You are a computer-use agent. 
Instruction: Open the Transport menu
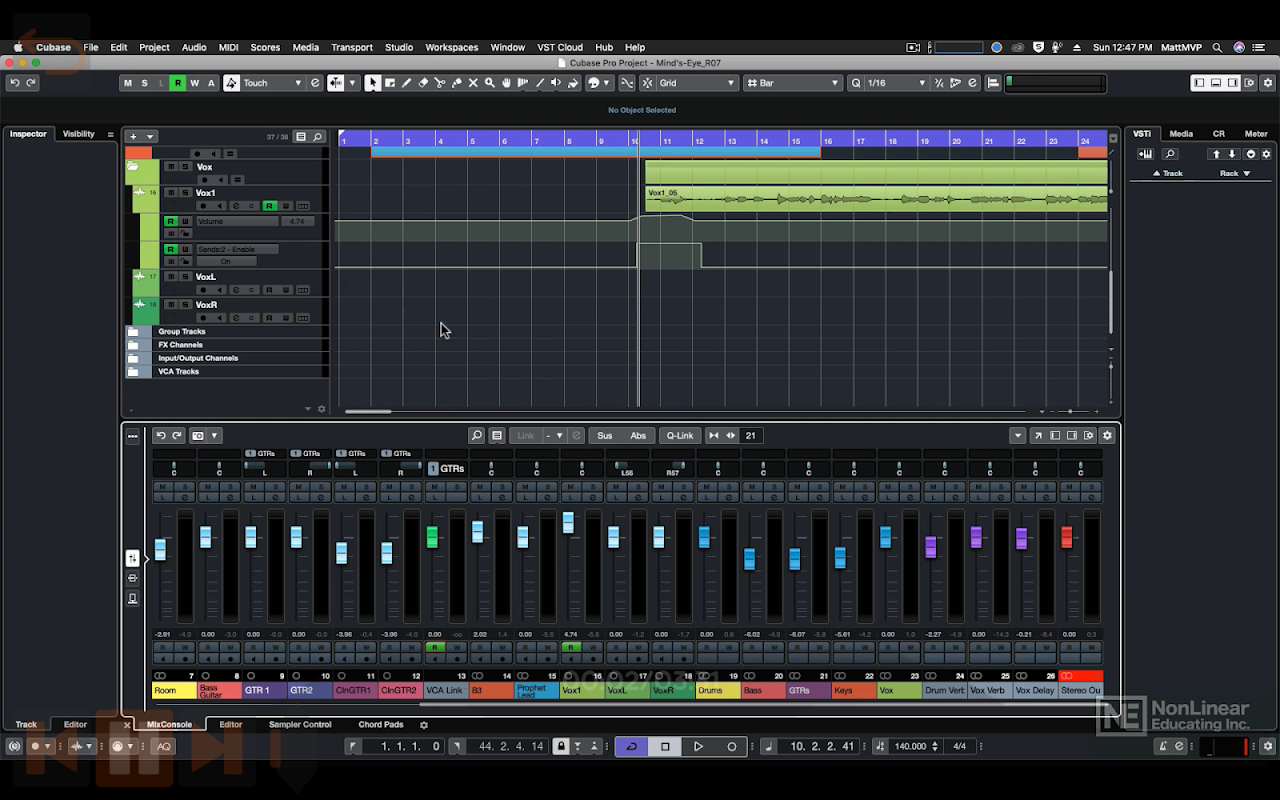point(351,47)
